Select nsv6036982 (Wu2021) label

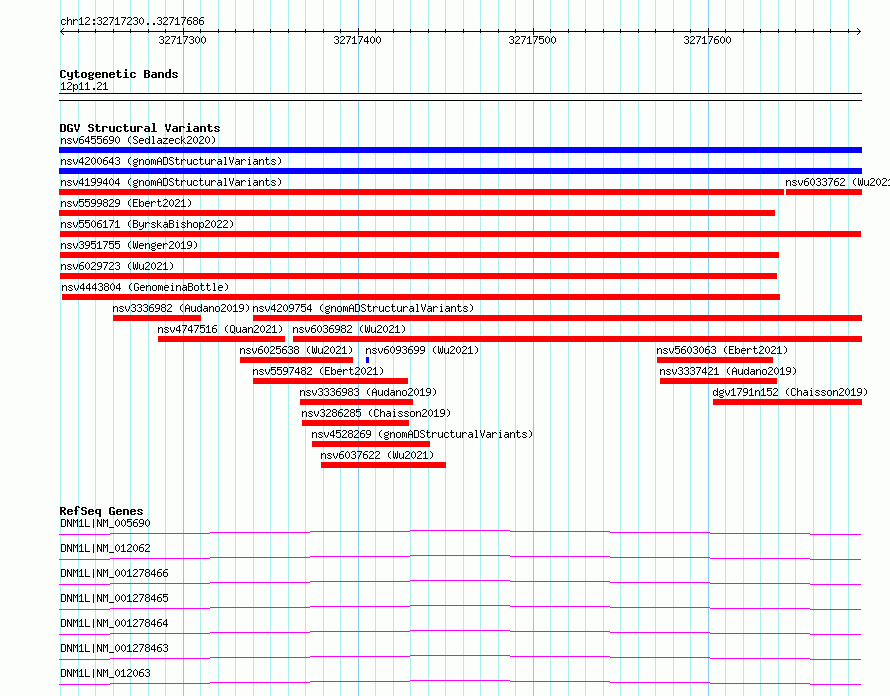[x=349, y=329]
